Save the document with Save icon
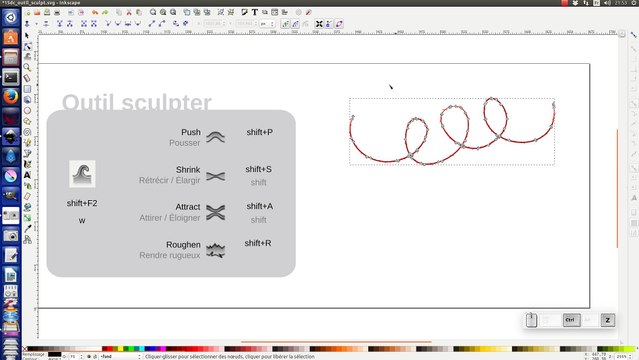639x360 pixels. [47, 13]
